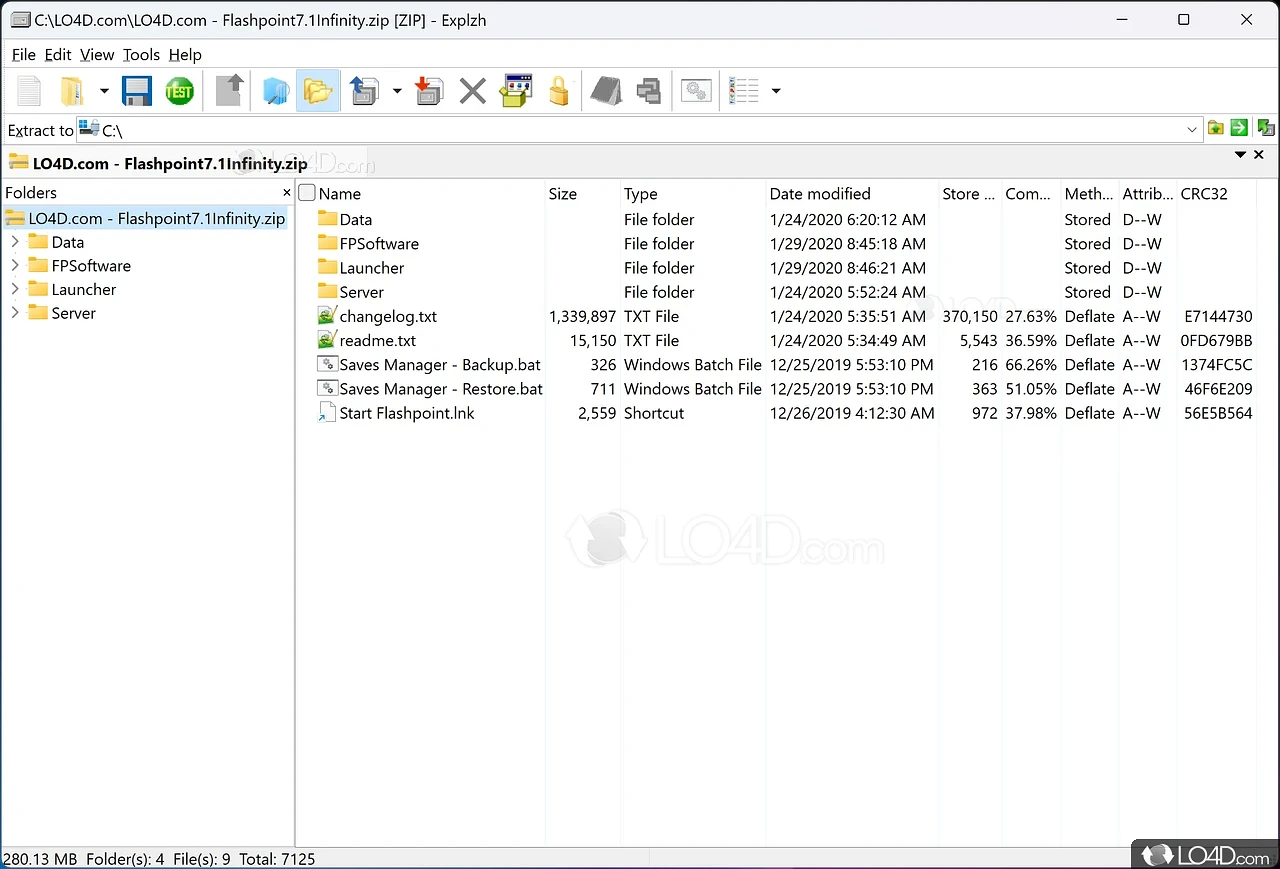Click the green TEST archive icon
Screen dimensions: 1280x869
[x=180, y=92]
